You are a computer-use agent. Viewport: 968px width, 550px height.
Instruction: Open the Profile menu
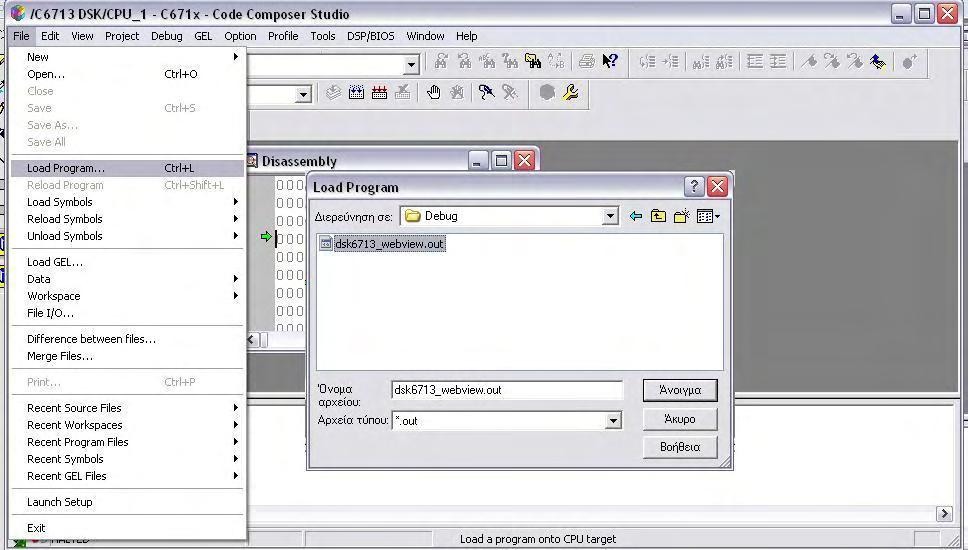click(283, 36)
